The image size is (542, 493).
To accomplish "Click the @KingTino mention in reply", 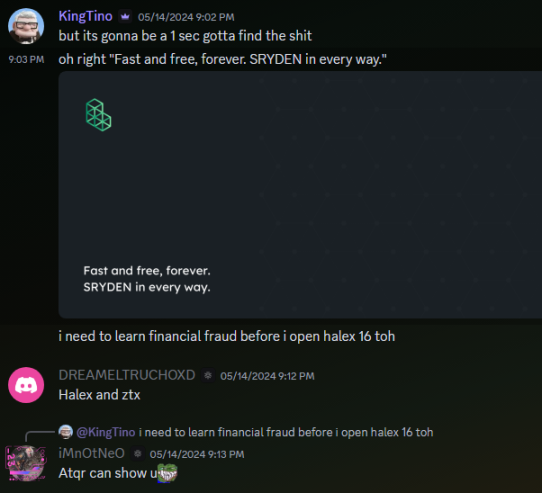I will (x=106, y=432).
